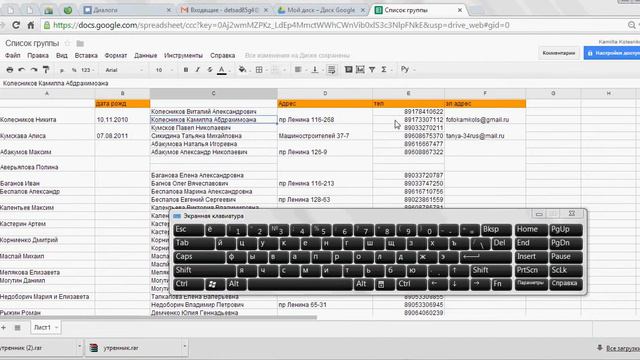The width and height of the screenshot is (640, 360).
Task: Turn on the filter
Action: [372, 70]
